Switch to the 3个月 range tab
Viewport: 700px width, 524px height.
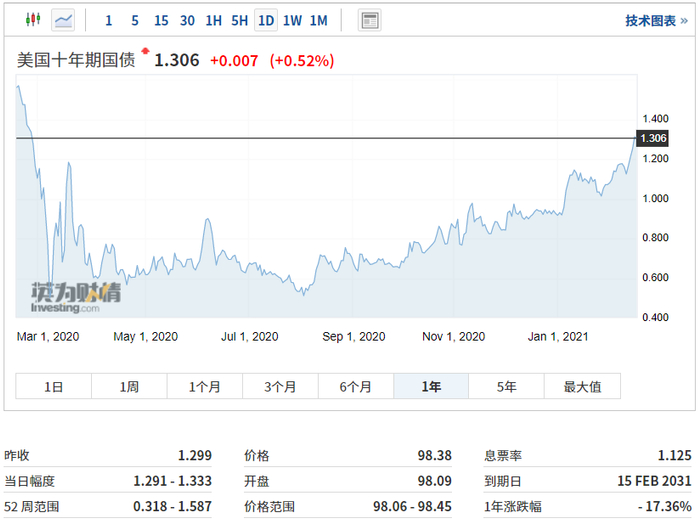point(280,386)
